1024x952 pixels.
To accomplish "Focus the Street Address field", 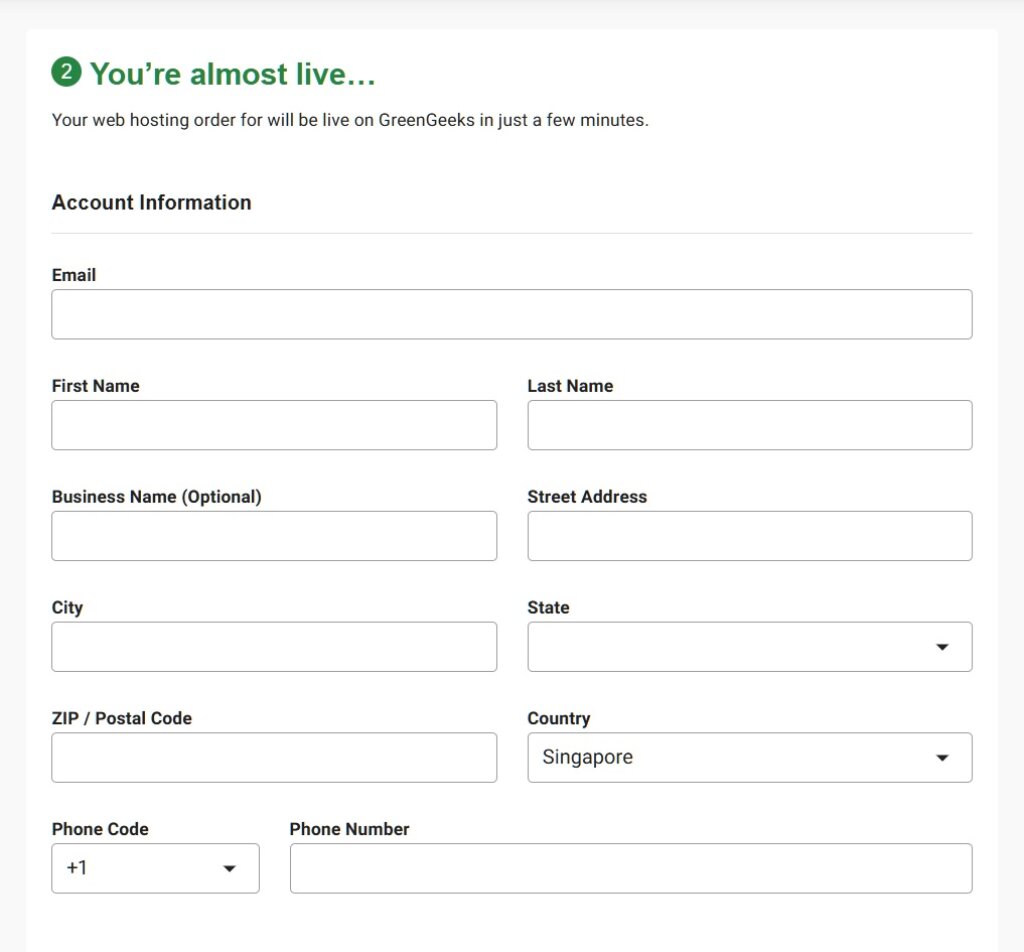I will pos(749,536).
